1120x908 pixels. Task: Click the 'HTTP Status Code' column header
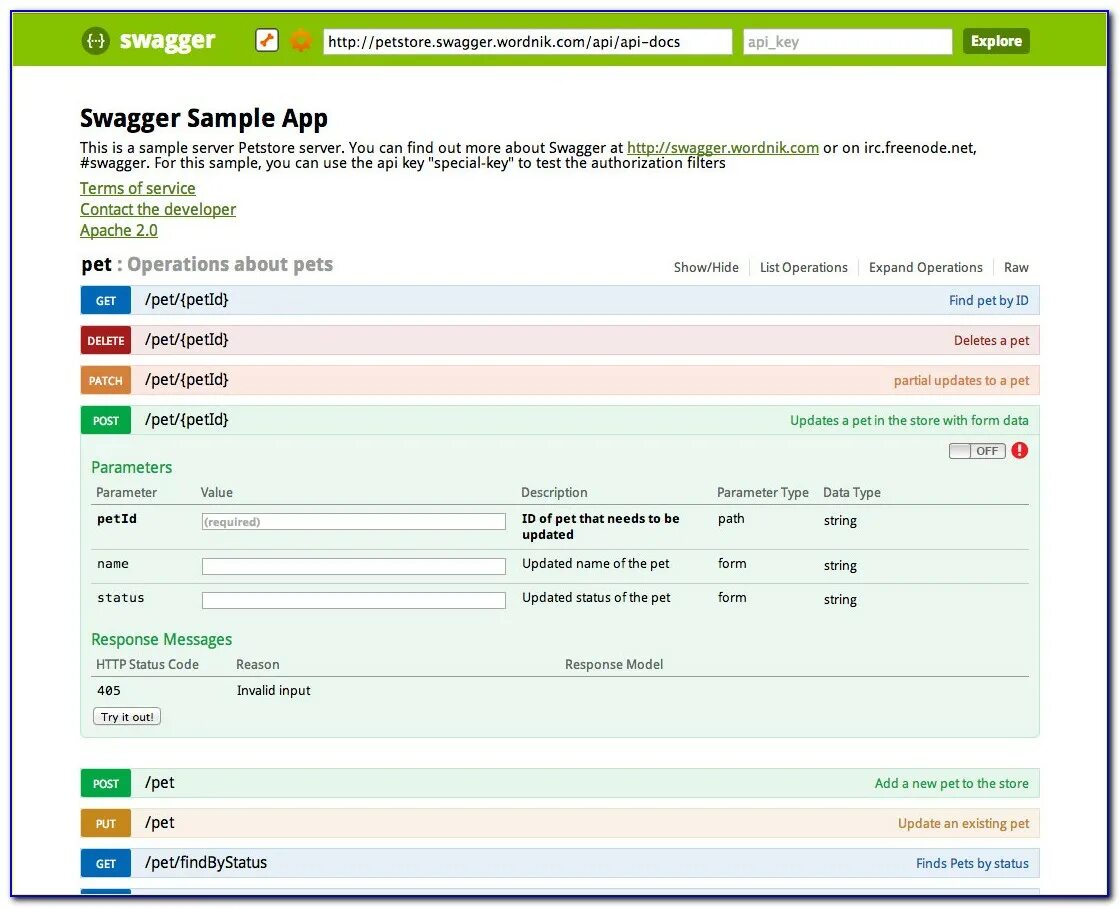tap(147, 665)
